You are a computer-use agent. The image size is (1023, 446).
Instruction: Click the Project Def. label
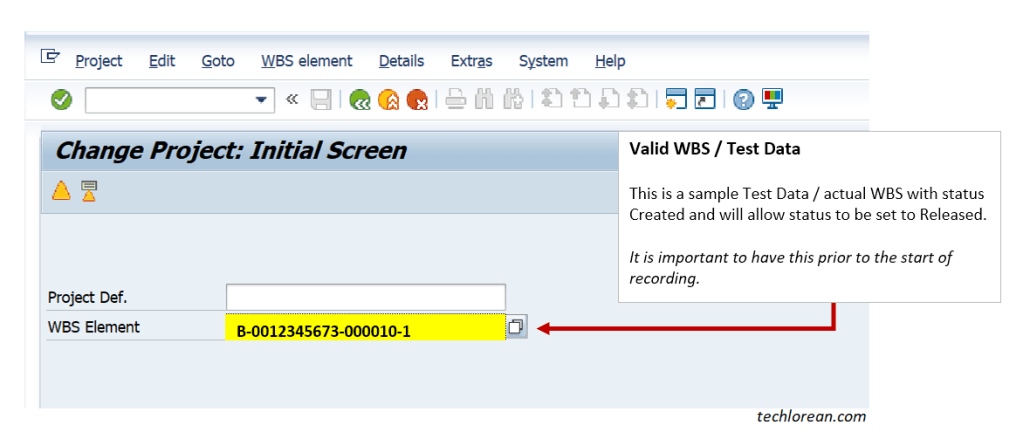87,298
